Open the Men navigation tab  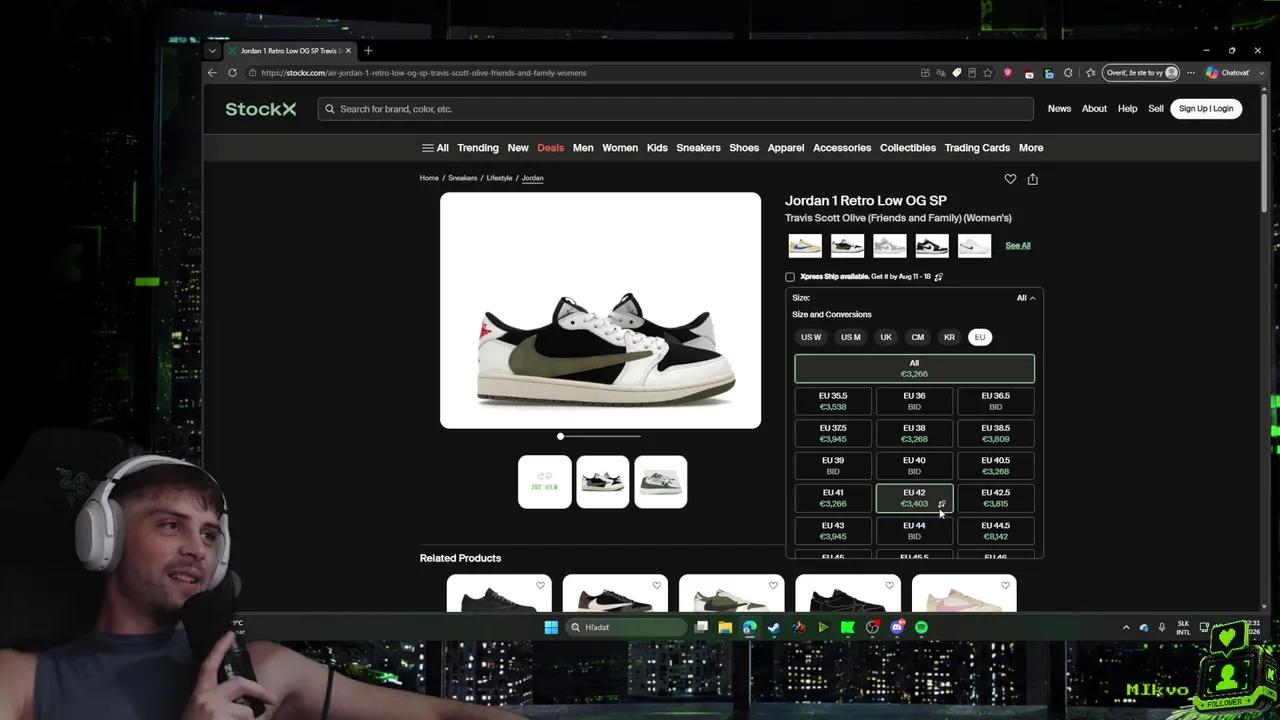click(583, 148)
